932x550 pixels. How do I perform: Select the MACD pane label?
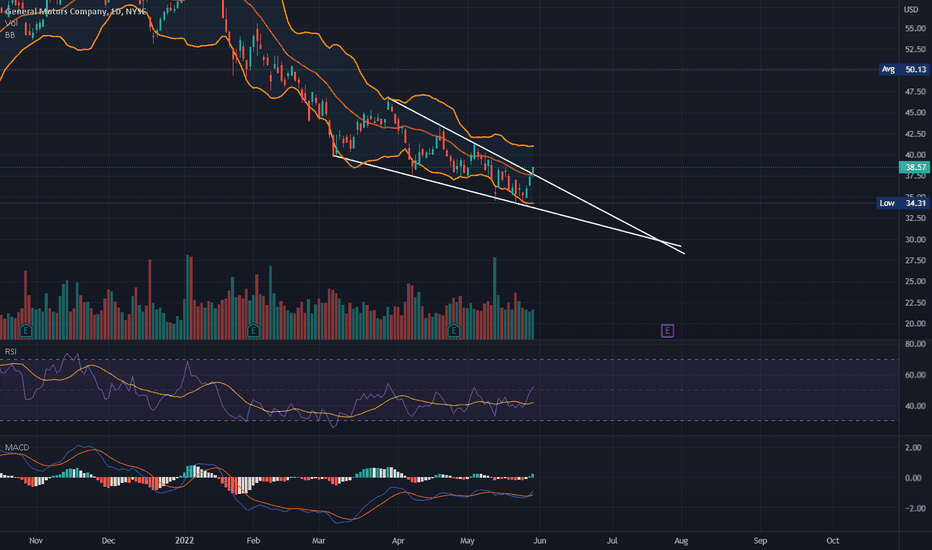17,447
